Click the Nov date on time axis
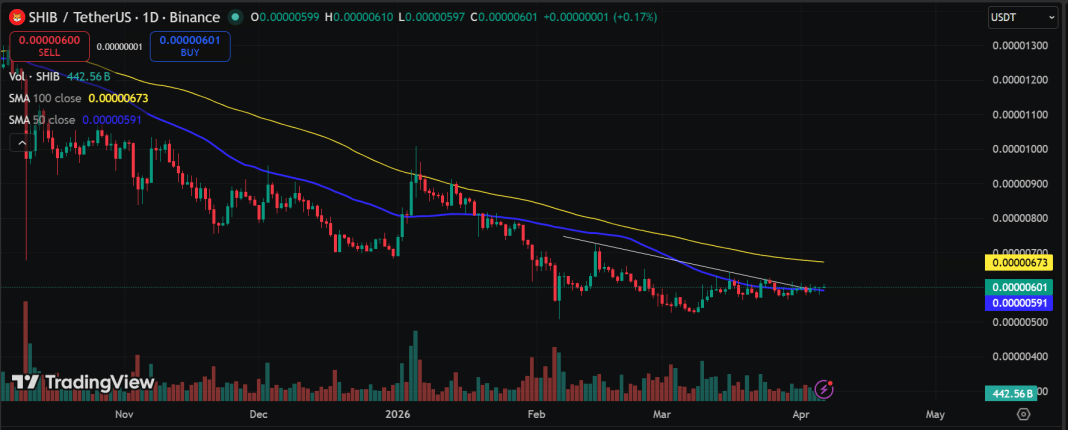The image size is (1068, 430). pos(123,414)
